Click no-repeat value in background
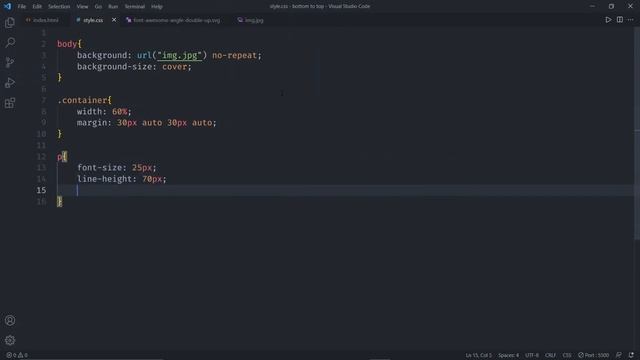Screen dimensions: 640x360 click(234, 55)
